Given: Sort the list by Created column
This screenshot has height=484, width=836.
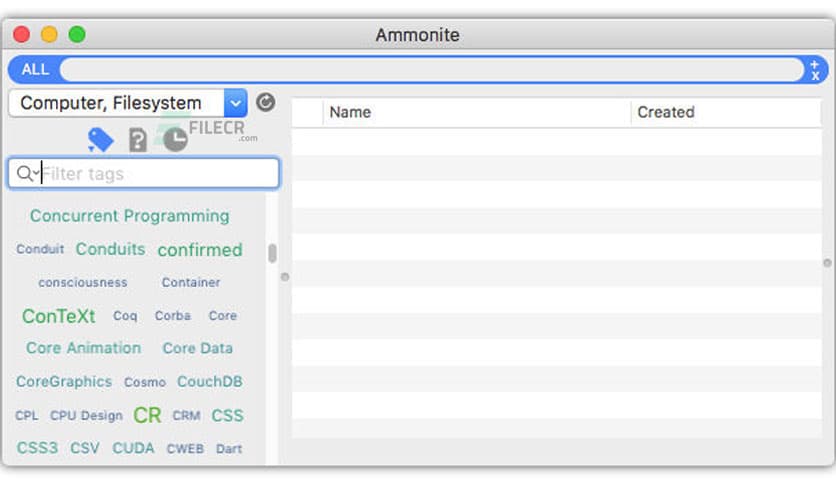Looking at the screenshot, I should coord(725,112).
